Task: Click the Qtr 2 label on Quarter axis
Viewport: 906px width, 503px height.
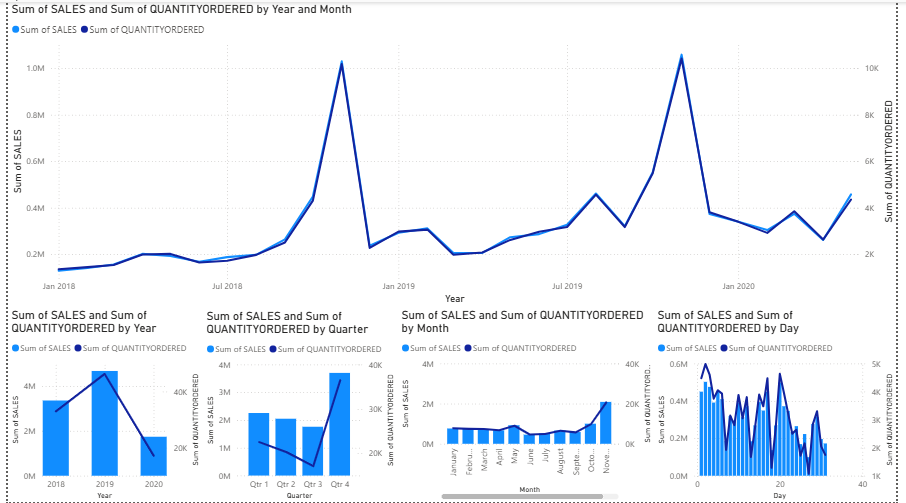Action: 286,484
